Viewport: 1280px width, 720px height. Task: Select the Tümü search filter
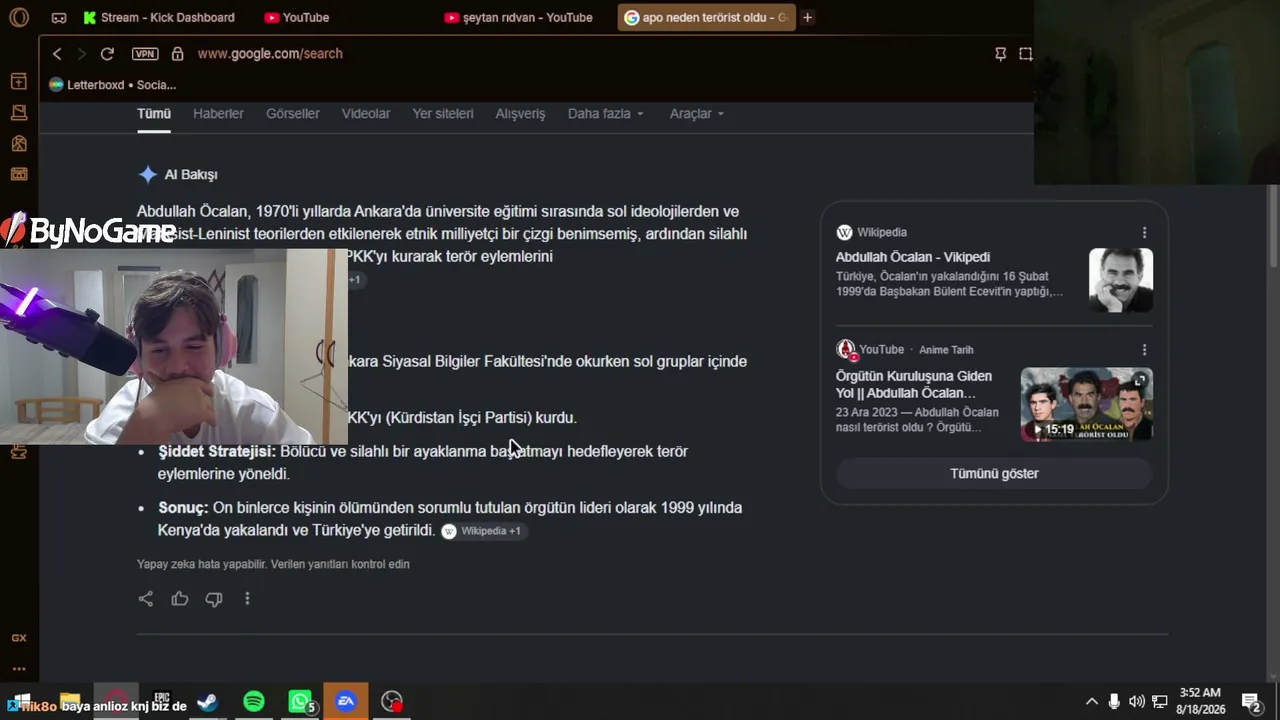click(154, 114)
